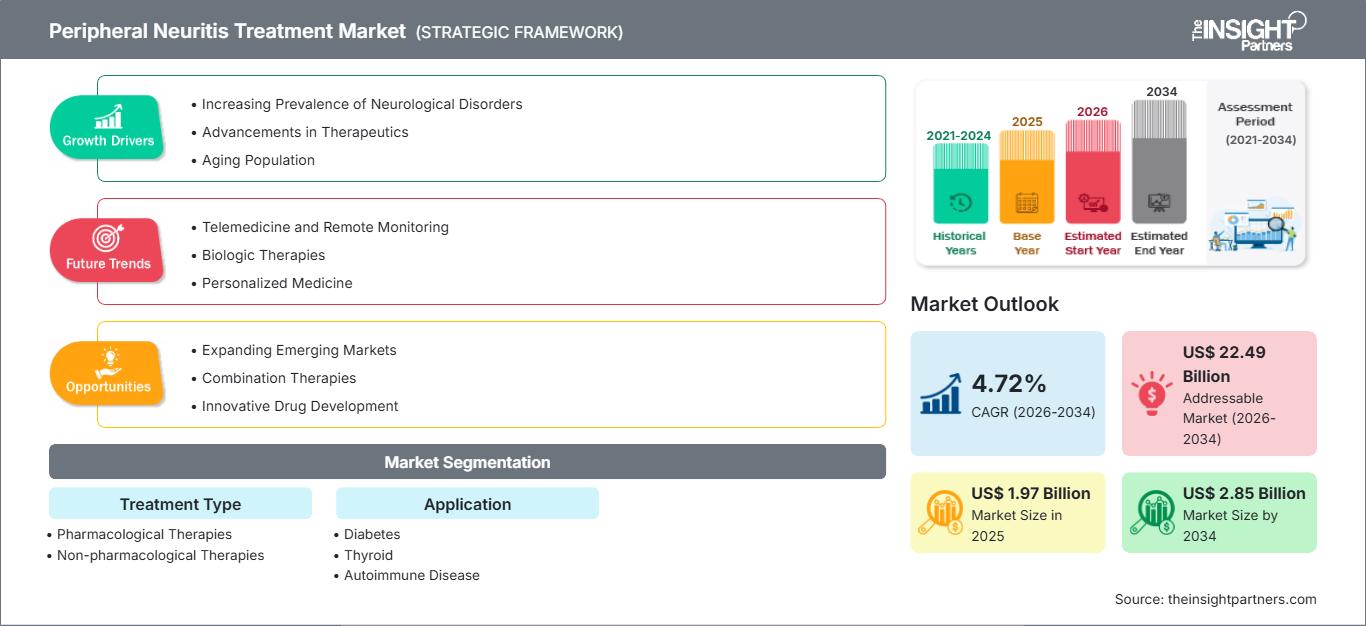1366x626 pixels.
Task: Select the Application segment header
Action: (x=467, y=504)
